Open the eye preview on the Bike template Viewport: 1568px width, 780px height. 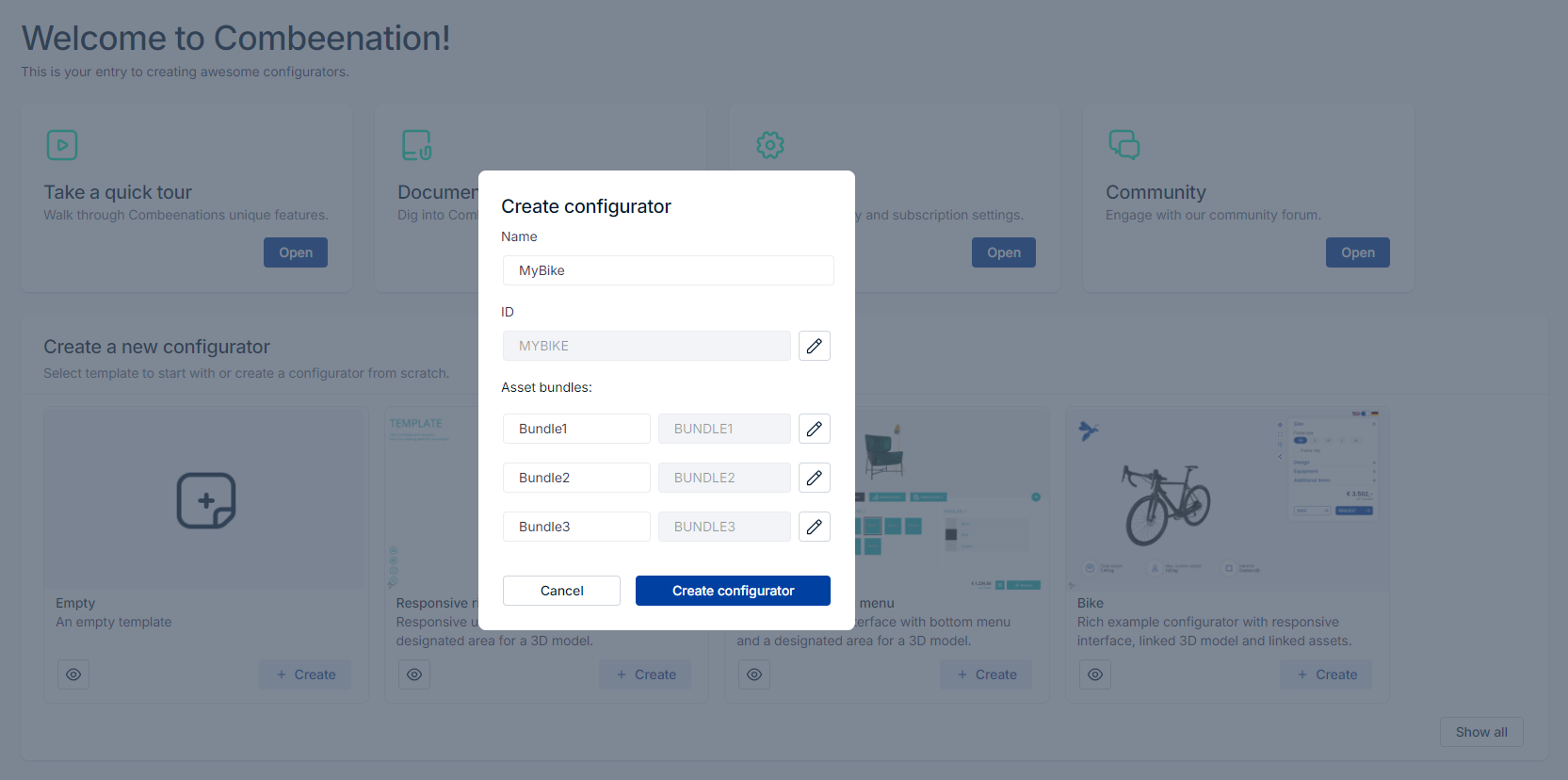(x=1095, y=674)
